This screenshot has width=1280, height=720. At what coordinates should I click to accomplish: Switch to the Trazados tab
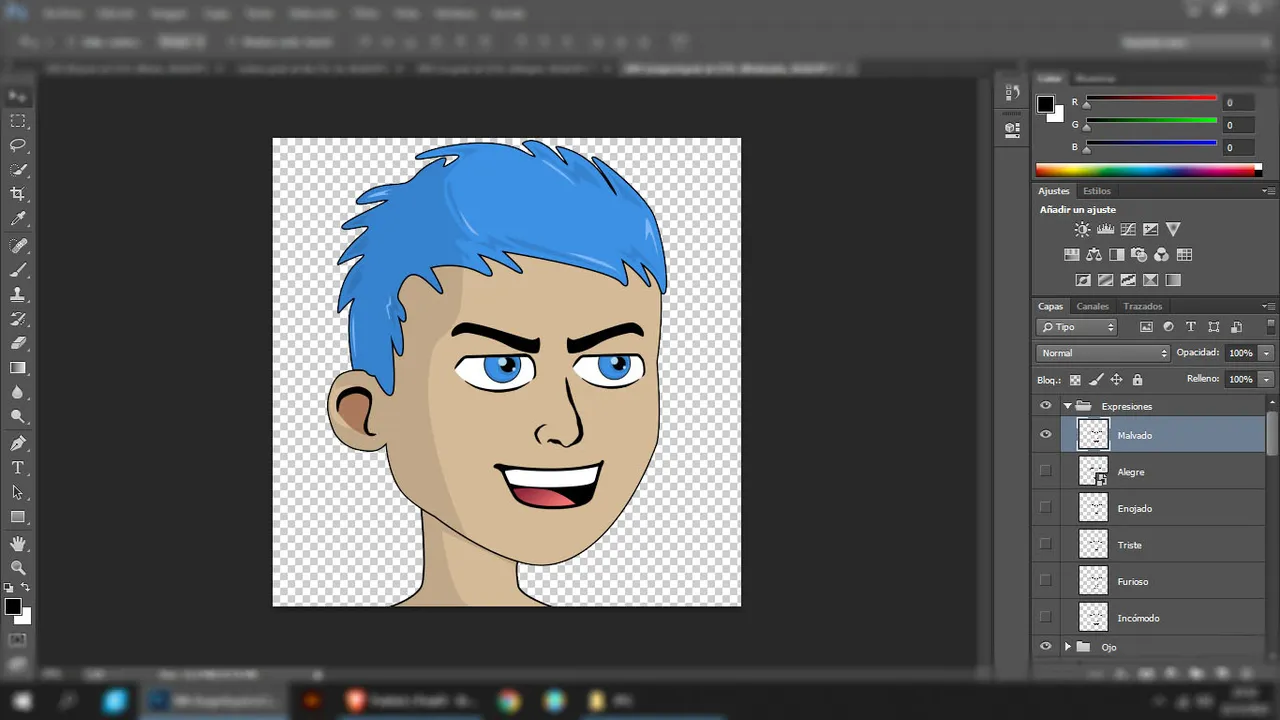pyautogui.click(x=1143, y=306)
